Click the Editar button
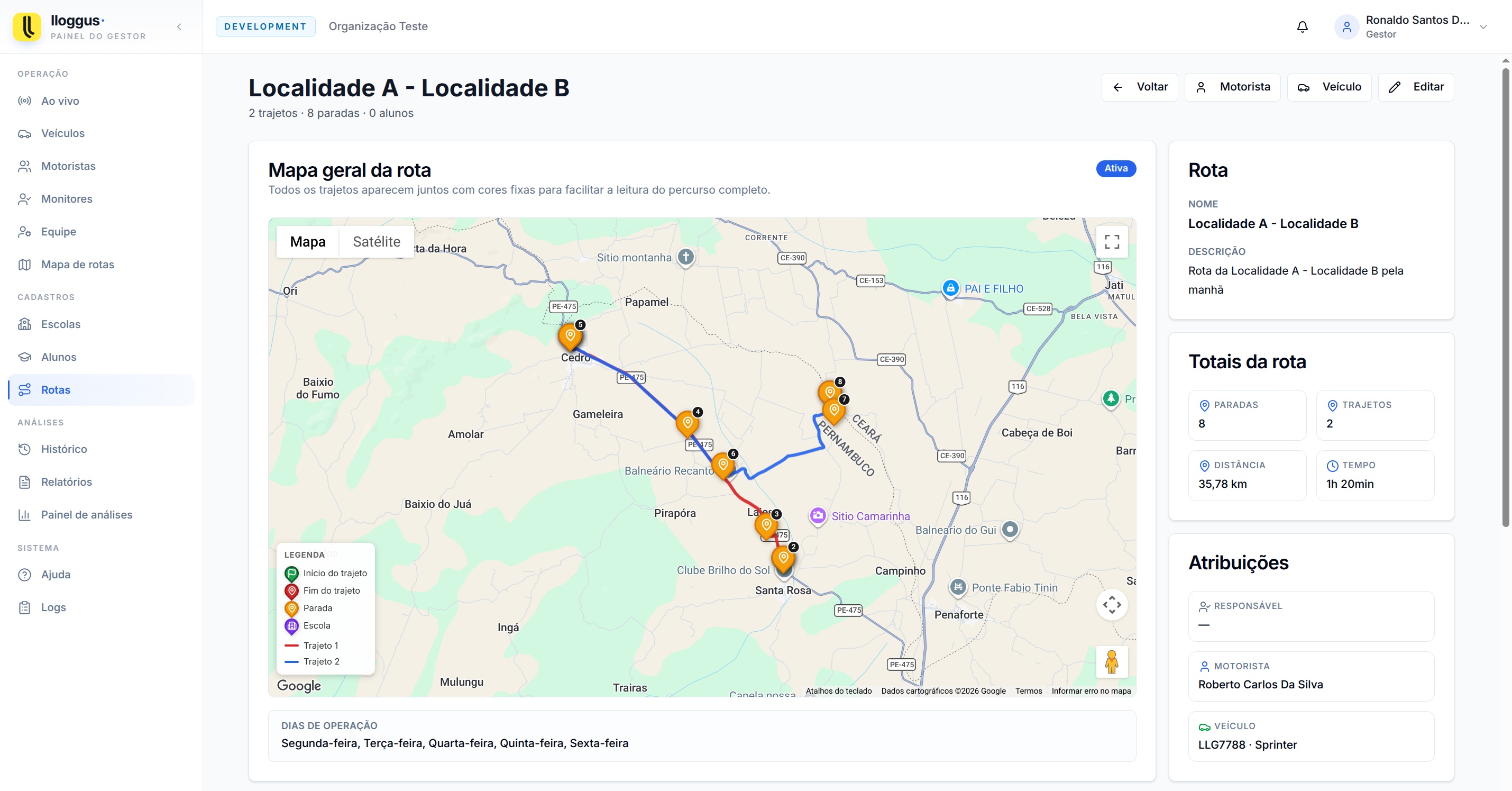 pos(1416,87)
